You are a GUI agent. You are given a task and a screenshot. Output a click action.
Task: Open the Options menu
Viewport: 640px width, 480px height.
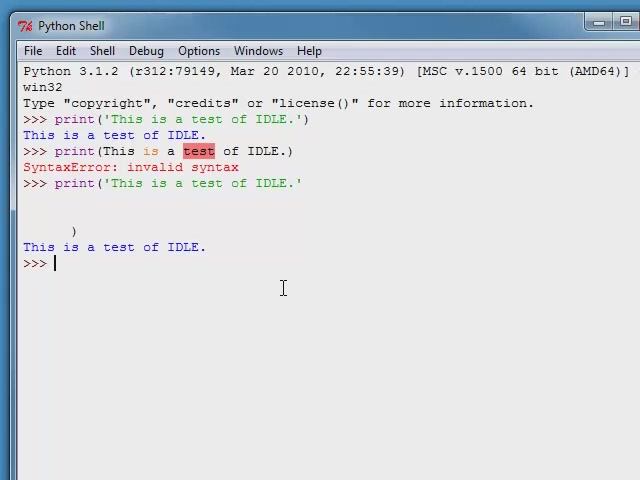tap(199, 51)
